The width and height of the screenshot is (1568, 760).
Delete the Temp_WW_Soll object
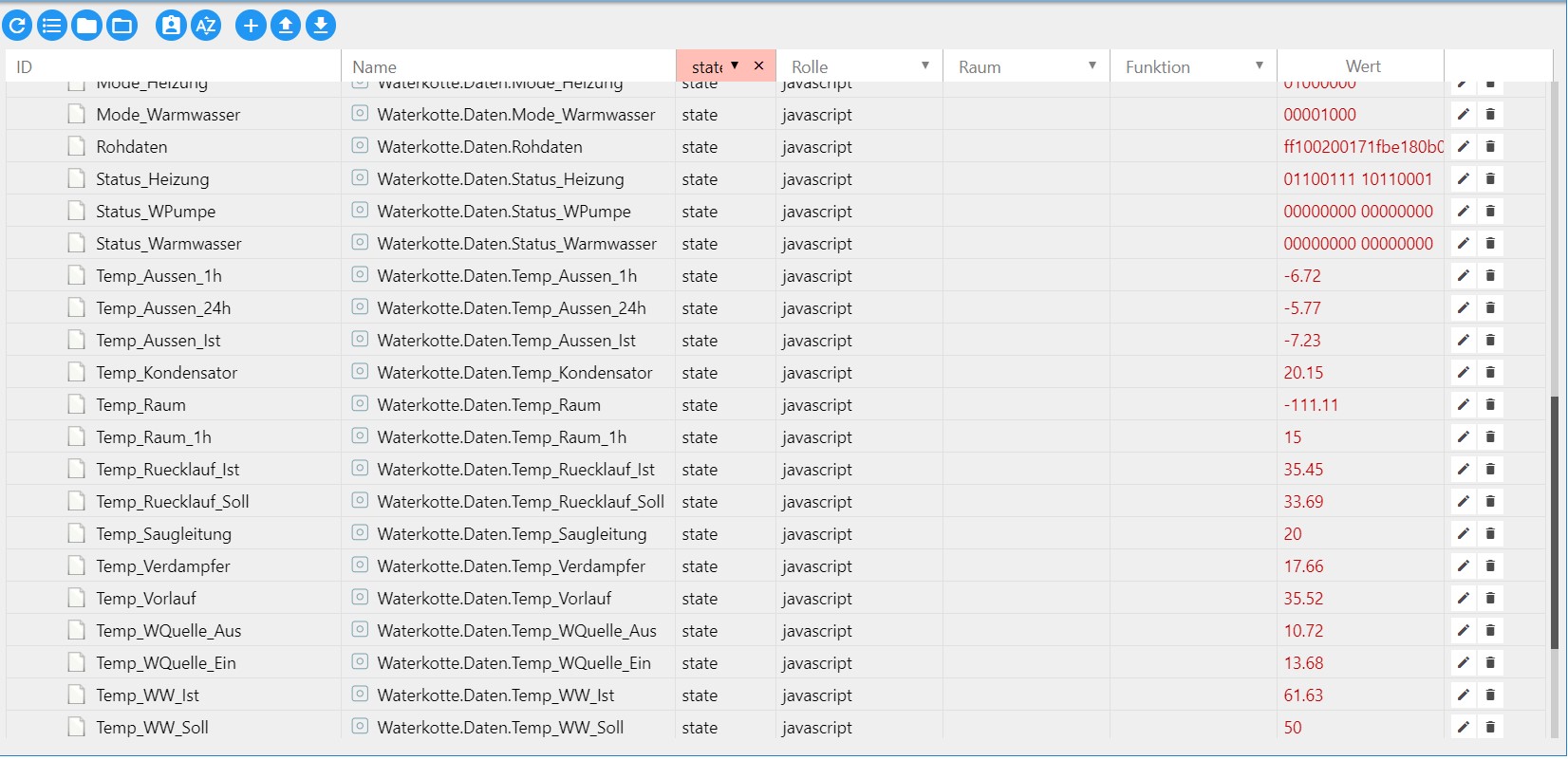[1490, 728]
